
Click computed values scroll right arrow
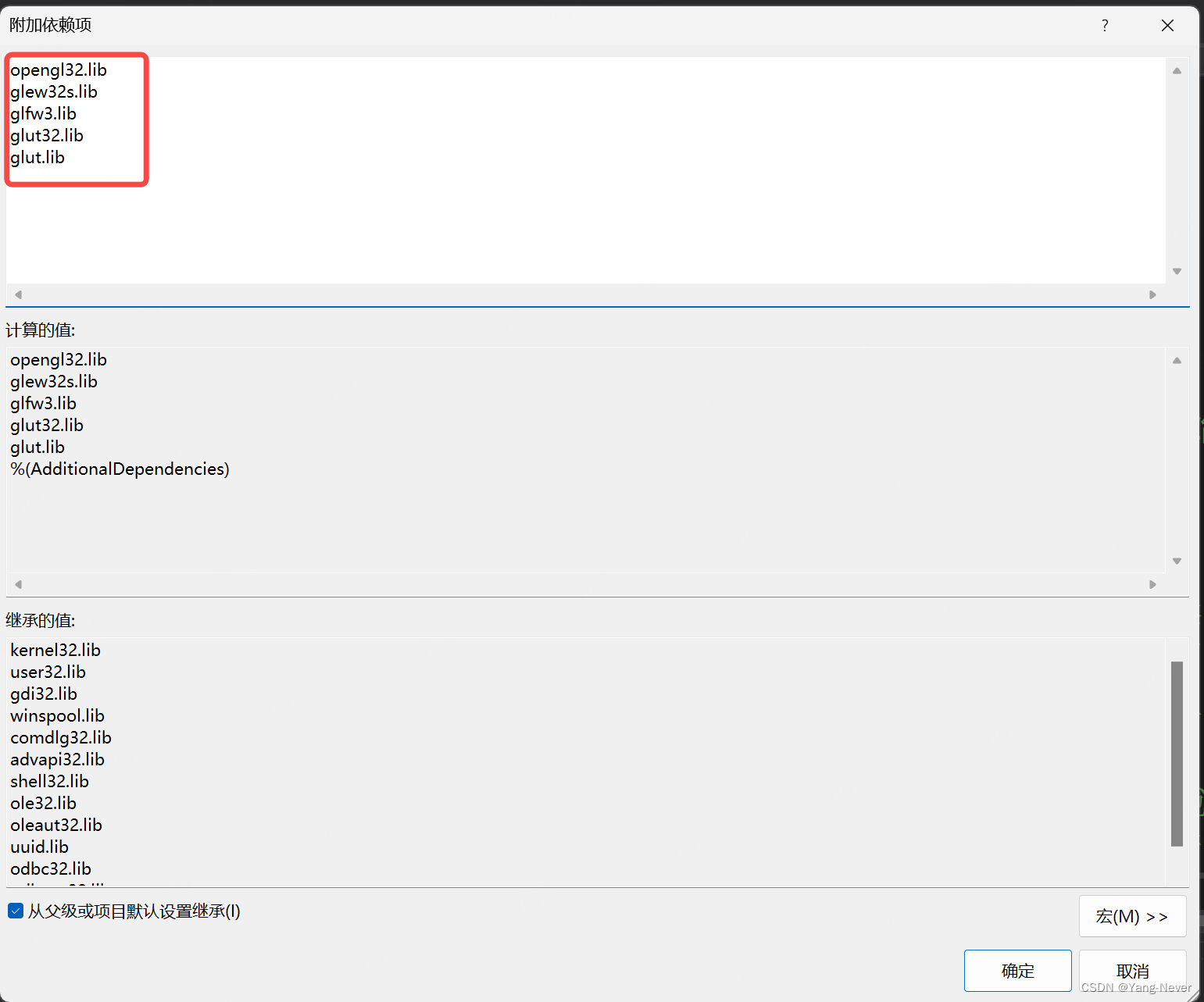point(1152,584)
